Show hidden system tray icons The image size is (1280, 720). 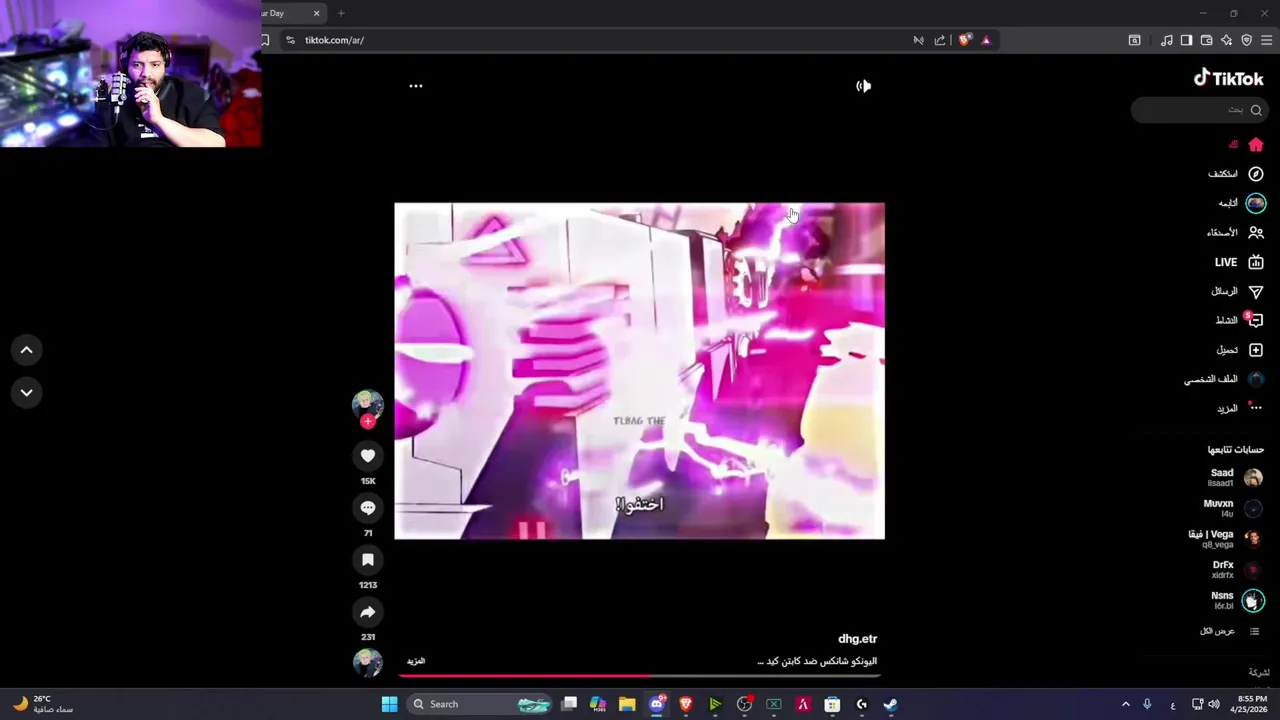(1125, 704)
